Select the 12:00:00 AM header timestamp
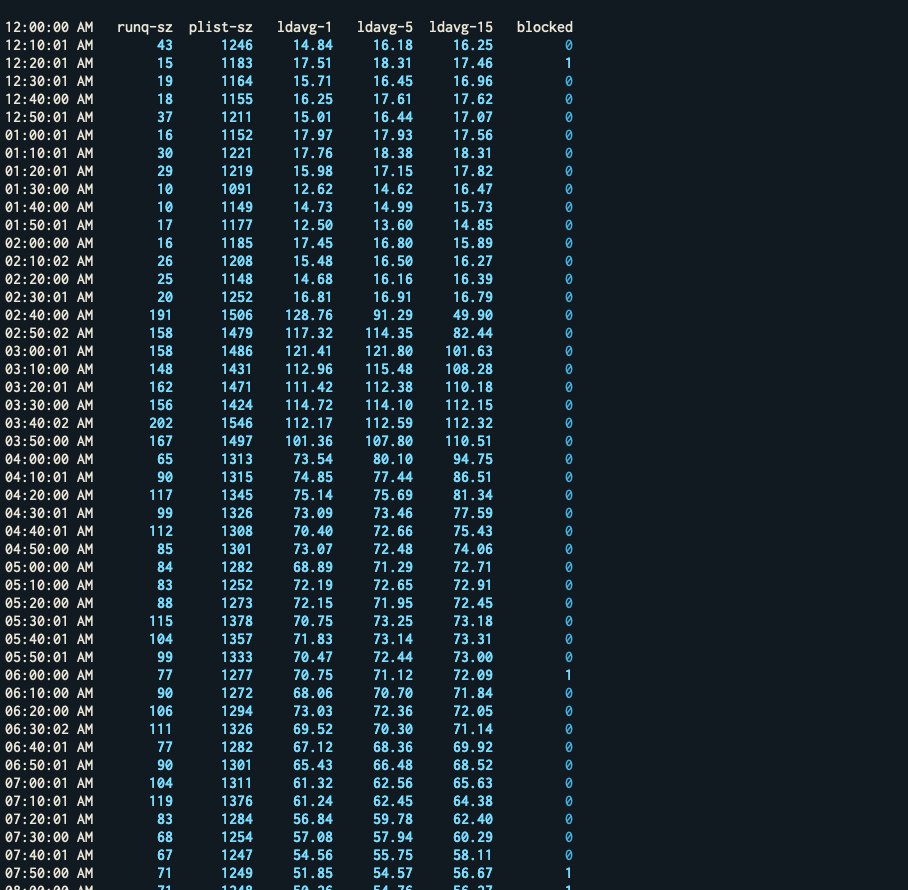 49,27
